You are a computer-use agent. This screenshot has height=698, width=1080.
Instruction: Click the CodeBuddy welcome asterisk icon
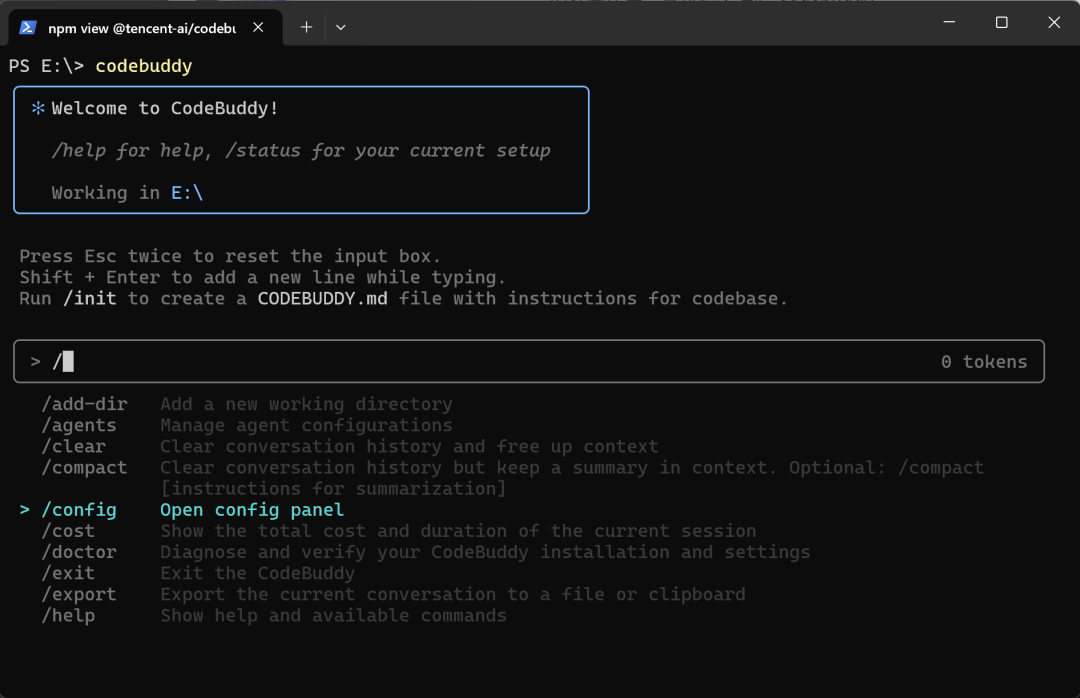coord(38,108)
